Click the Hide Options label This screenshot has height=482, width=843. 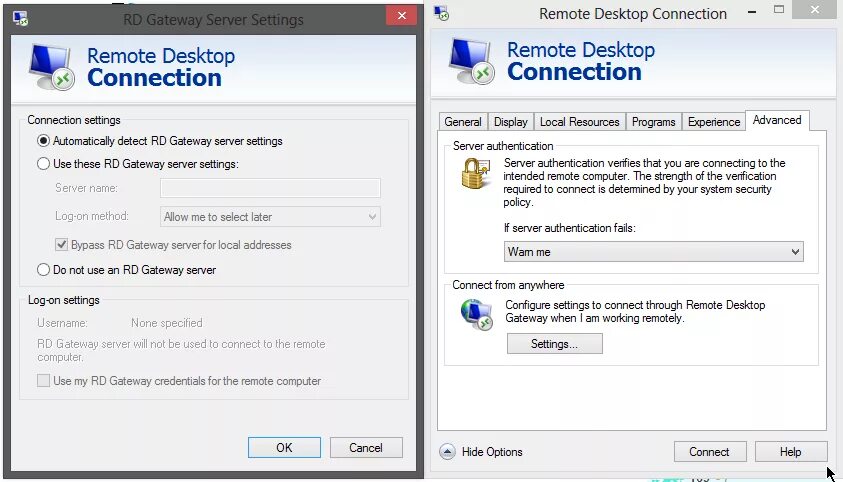click(x=492, y=452)
